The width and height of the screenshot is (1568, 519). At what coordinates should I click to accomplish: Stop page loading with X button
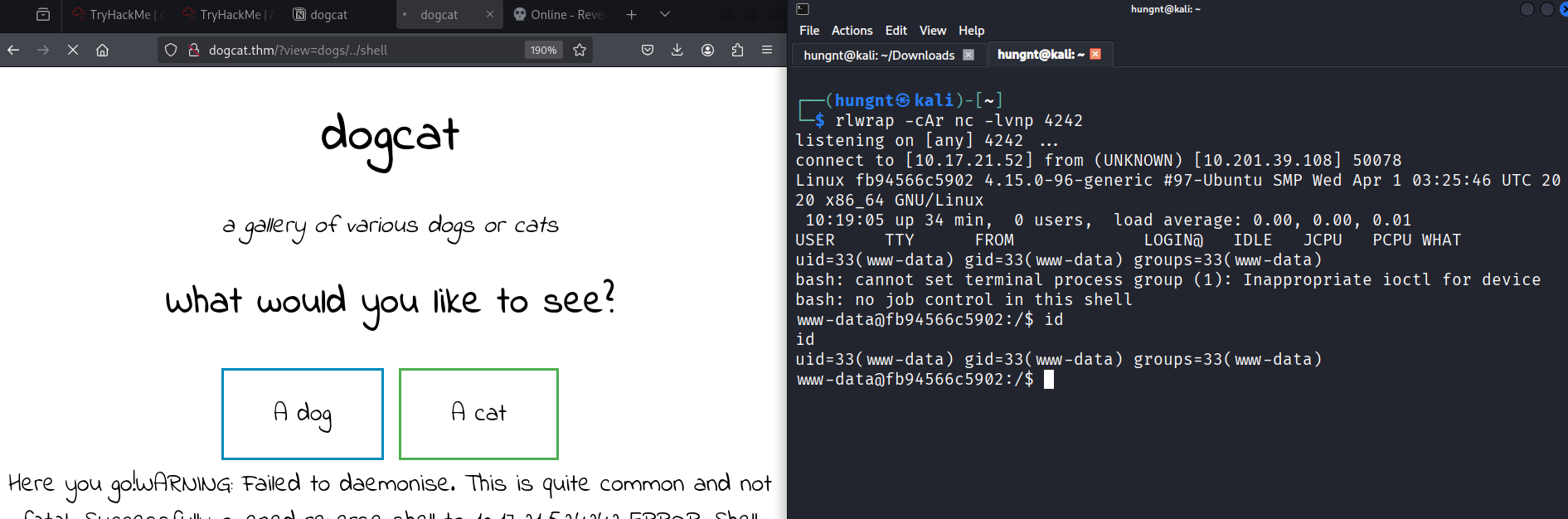[73, 50]
